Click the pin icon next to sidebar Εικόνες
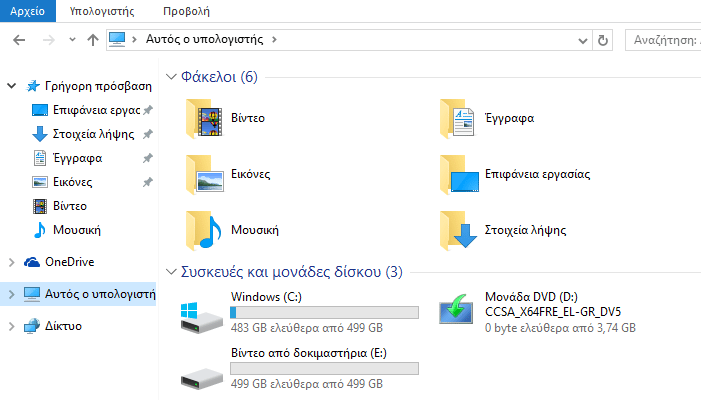Image resolution: width=701 pixels, height=400 pixels. pos(148,182)
